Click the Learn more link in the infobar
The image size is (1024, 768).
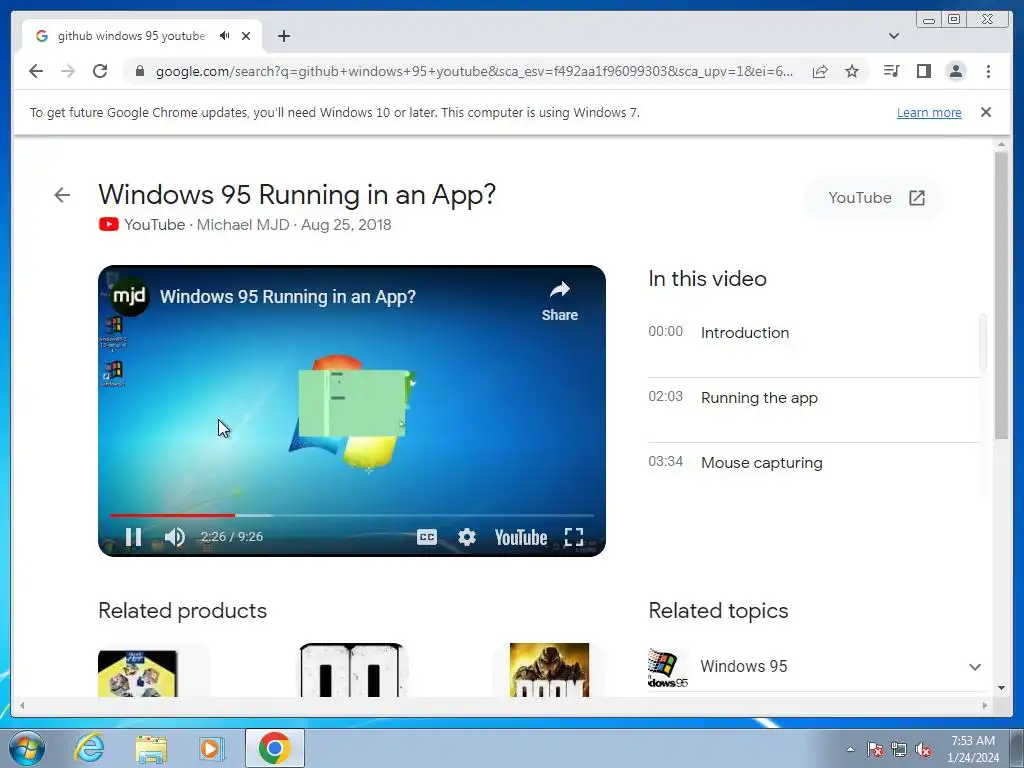coord(929,112)
